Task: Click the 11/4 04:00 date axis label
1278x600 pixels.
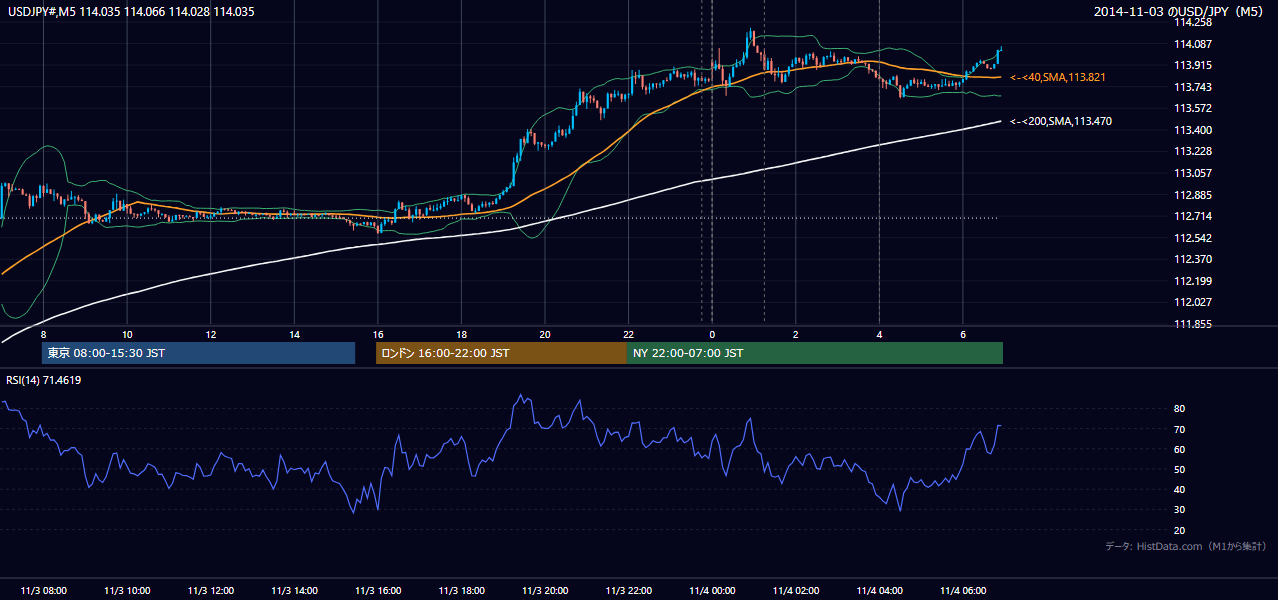Action: [x=879, y=590]
